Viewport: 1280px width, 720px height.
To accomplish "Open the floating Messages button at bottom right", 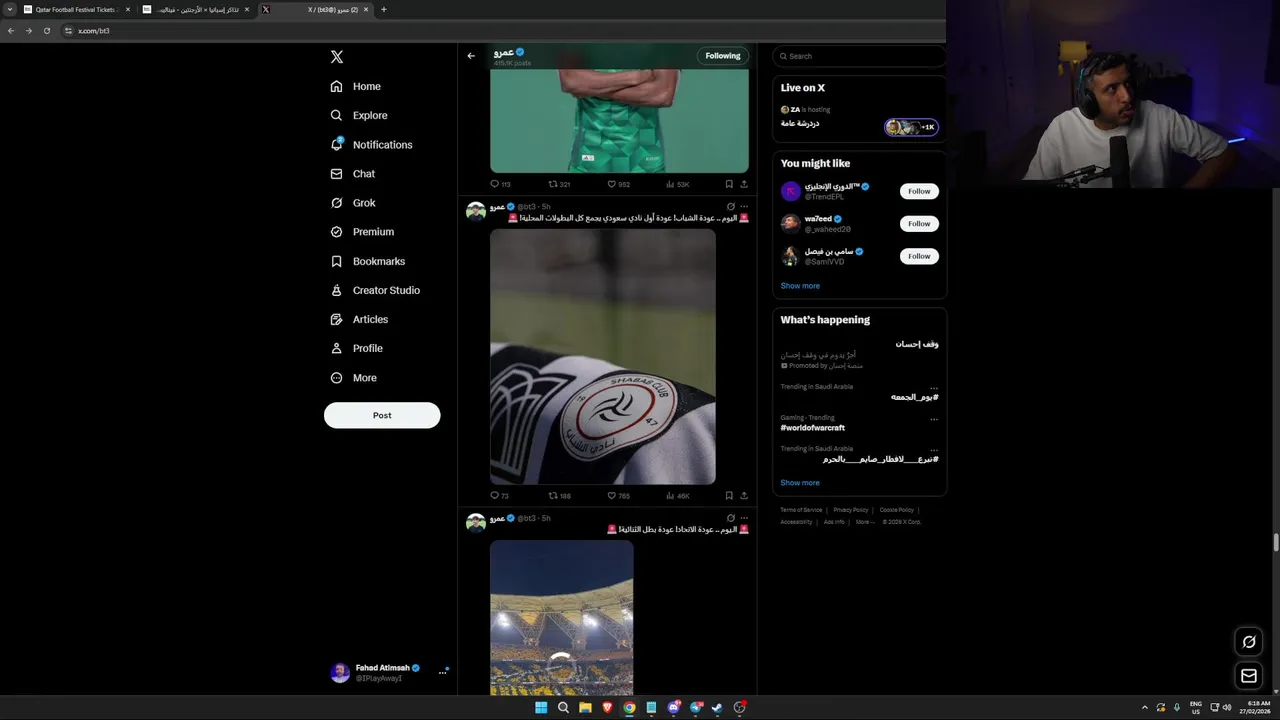I will (x=1249, y=676).
